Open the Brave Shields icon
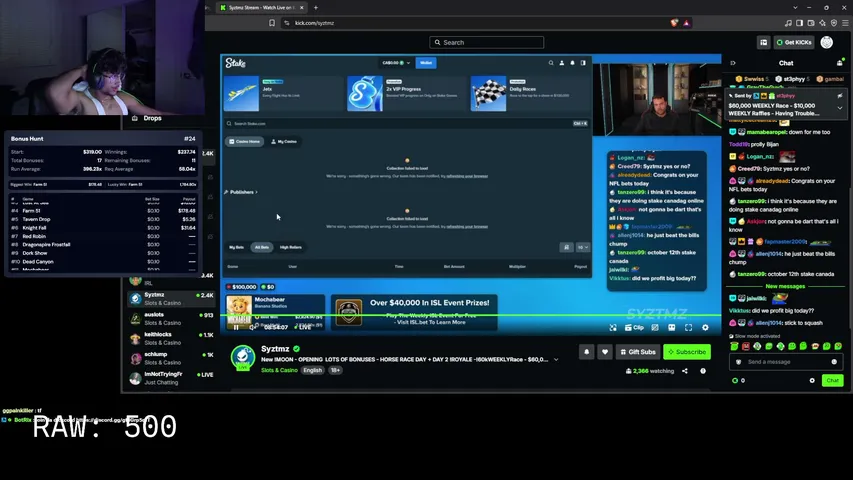Screen dimensions: 853x480 [x=674, y=23]
